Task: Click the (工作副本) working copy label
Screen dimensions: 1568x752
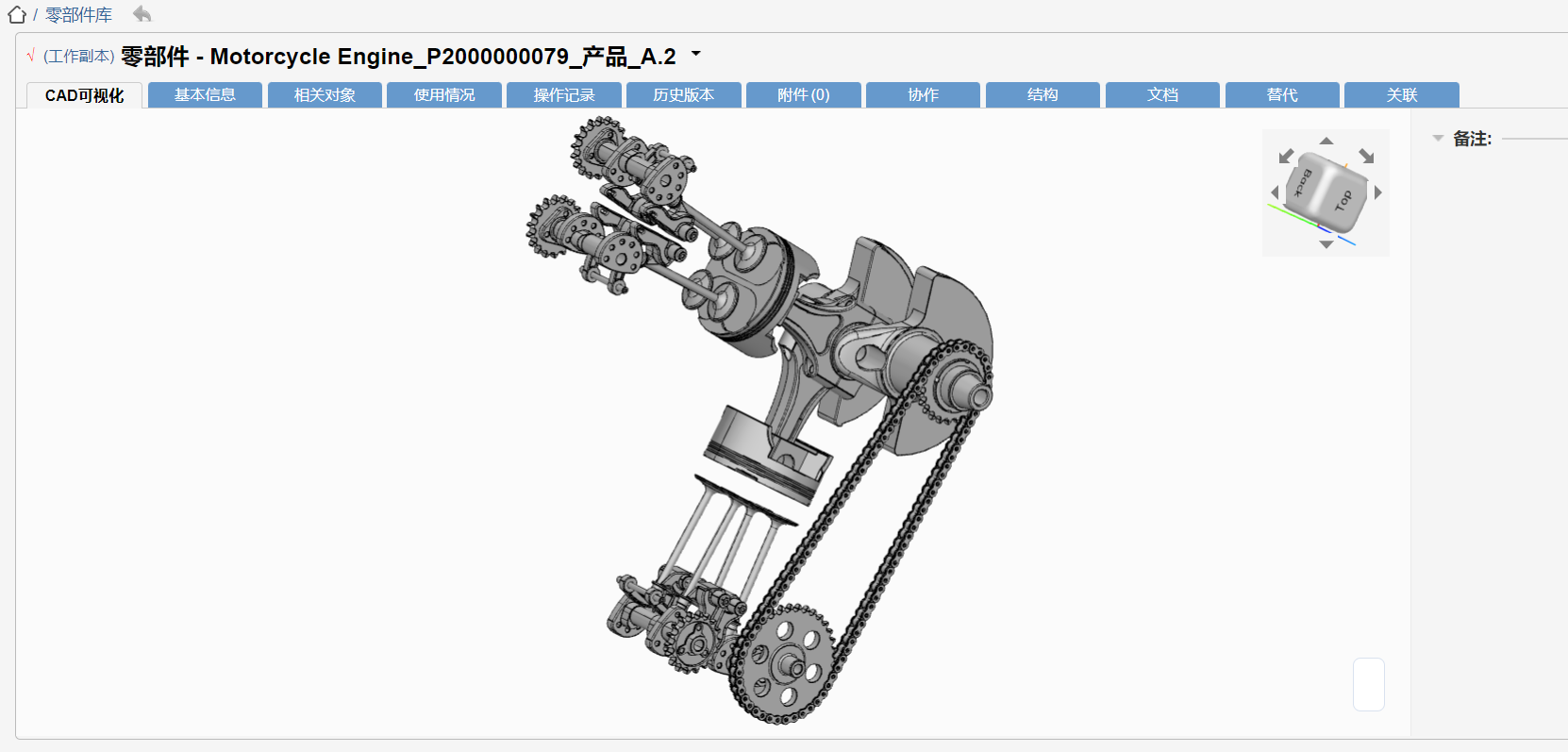Action: point(79,57)
